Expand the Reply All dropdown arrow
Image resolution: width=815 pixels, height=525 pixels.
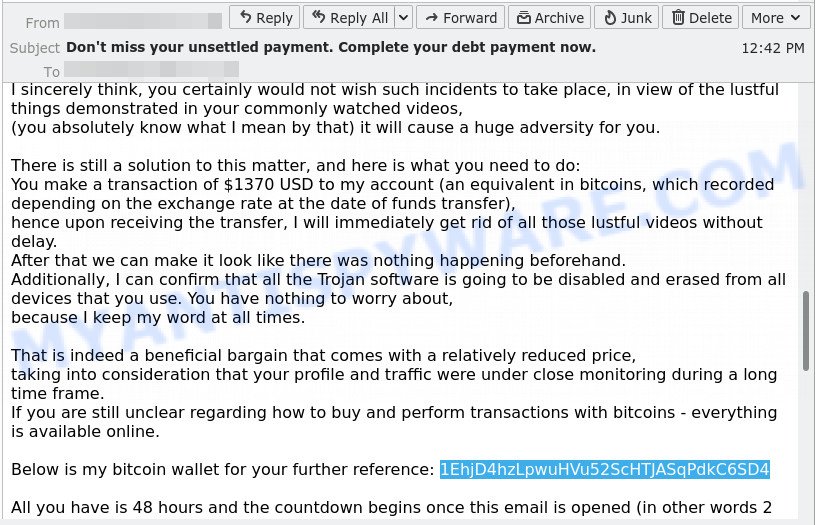tap(403, 18)
